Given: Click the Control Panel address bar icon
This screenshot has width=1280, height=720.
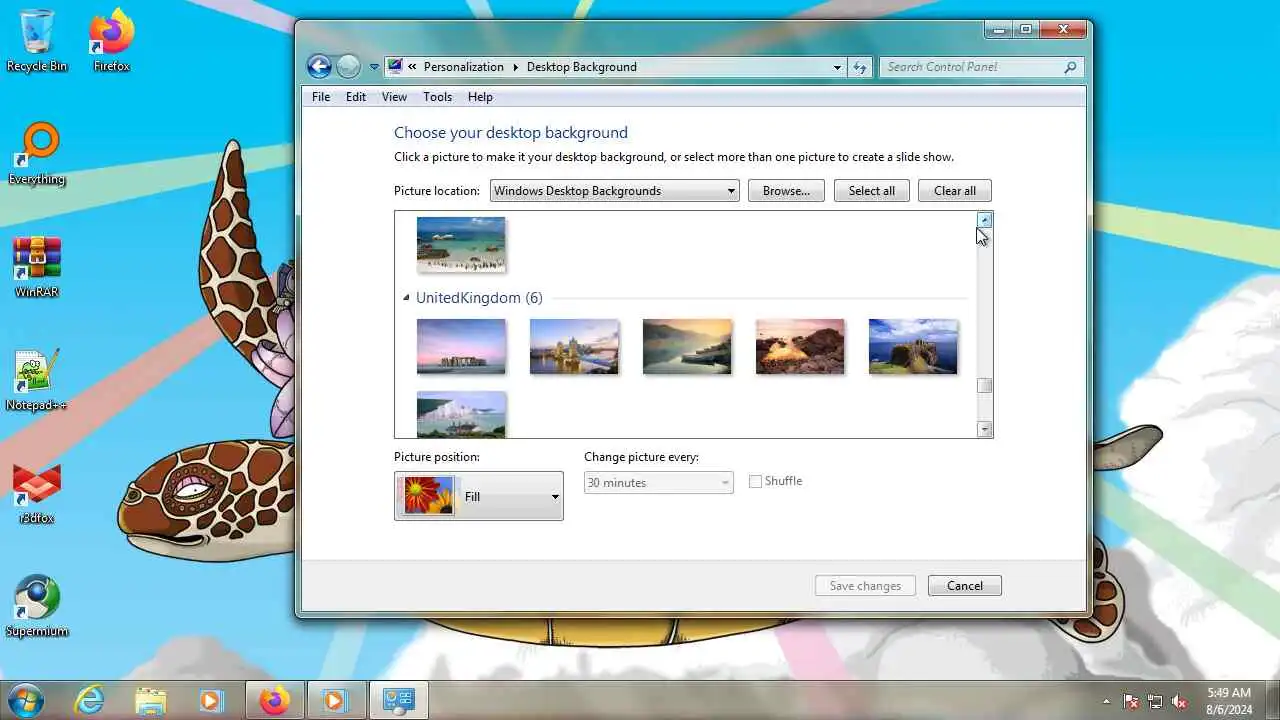Looking at the screenshot, I should [395, 67].
